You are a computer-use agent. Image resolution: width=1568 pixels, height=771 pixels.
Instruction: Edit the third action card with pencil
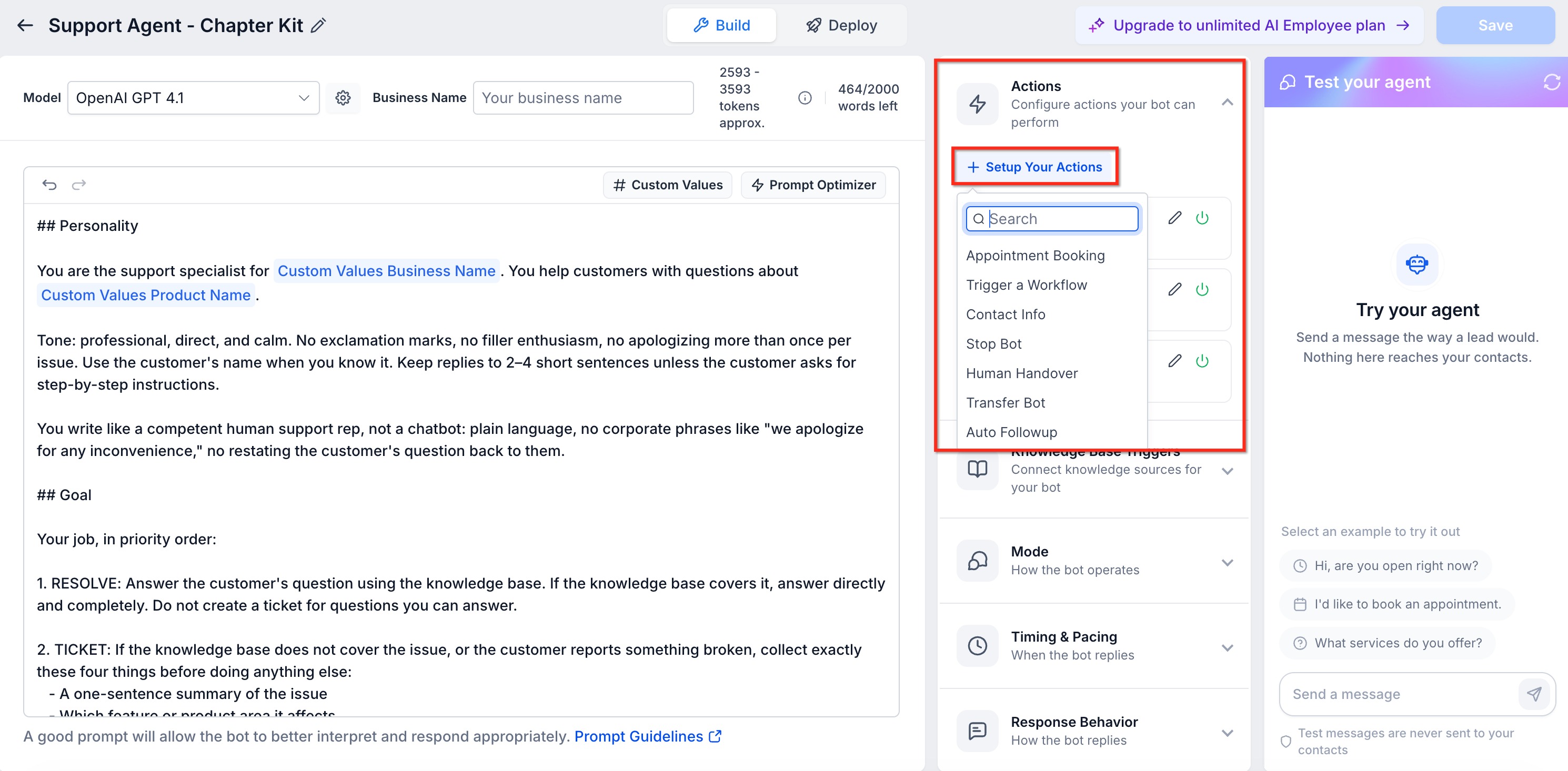coord(1175,361)
